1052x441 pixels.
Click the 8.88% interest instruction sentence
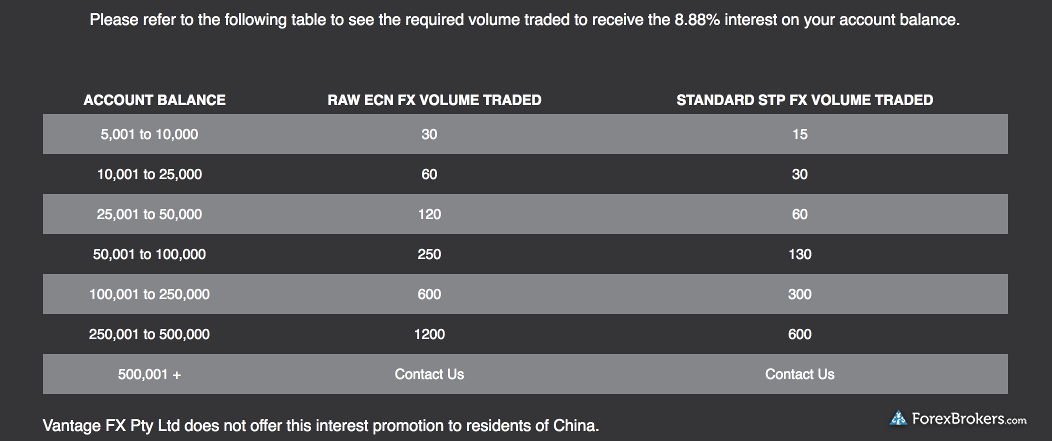(x=525, y=20)
